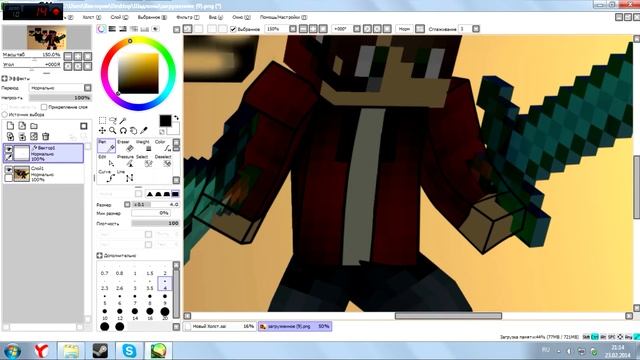Switch to the Новый Холст.sai document tab
Image resolution: width=640 pixels, height=360 pixels.
tap(220, 327)
